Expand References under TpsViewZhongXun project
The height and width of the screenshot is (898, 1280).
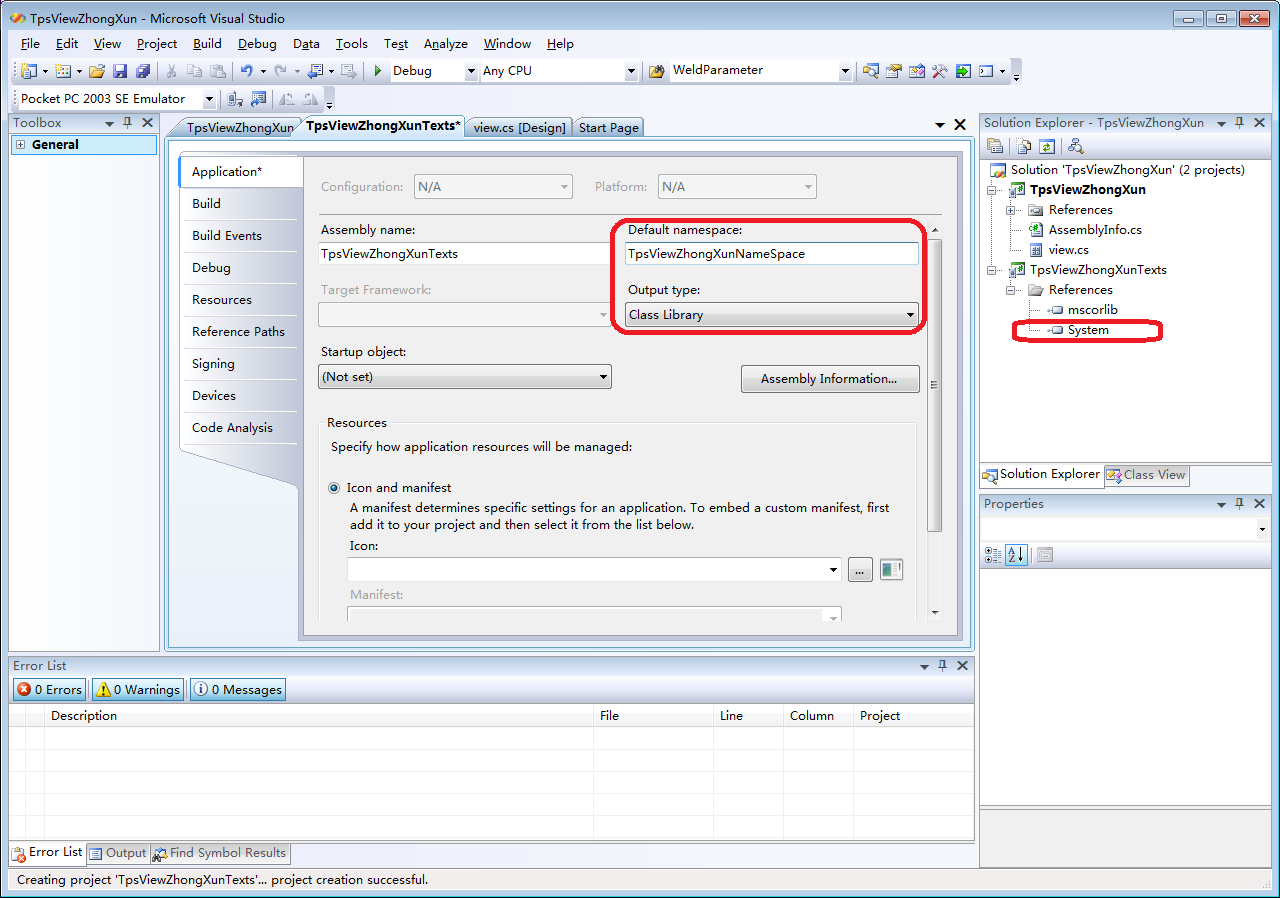[1011, 210]
